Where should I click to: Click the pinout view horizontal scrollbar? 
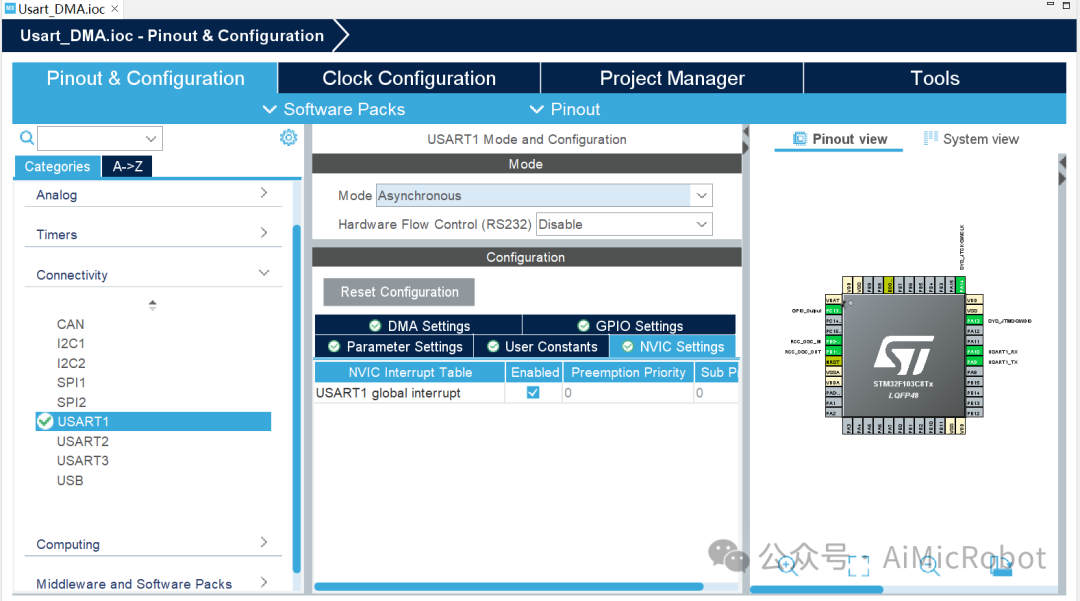coord(816,589)
